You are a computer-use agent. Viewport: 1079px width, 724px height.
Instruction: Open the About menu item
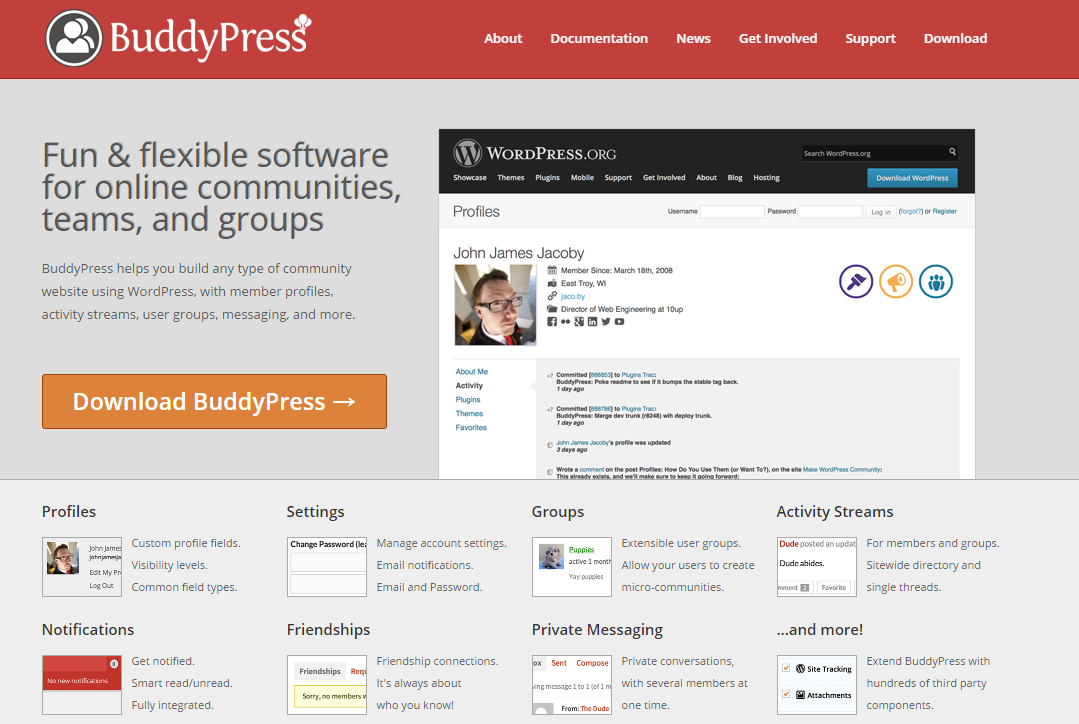point(503,39)
